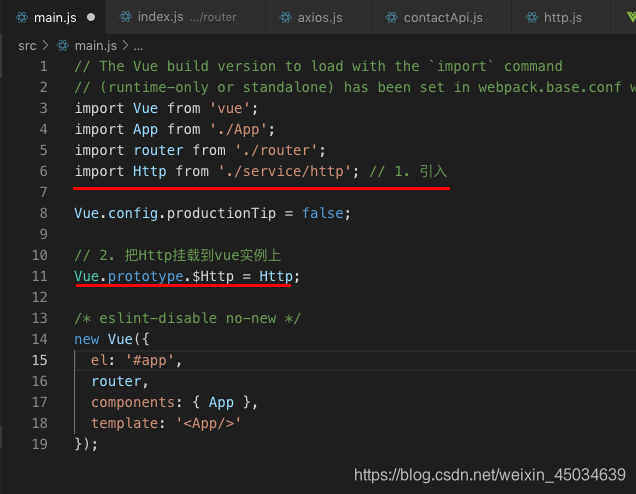The width and height of the screenshot is (636, 494).
Task: Click 'prototype' on line 11
Action: pos(146,276)
